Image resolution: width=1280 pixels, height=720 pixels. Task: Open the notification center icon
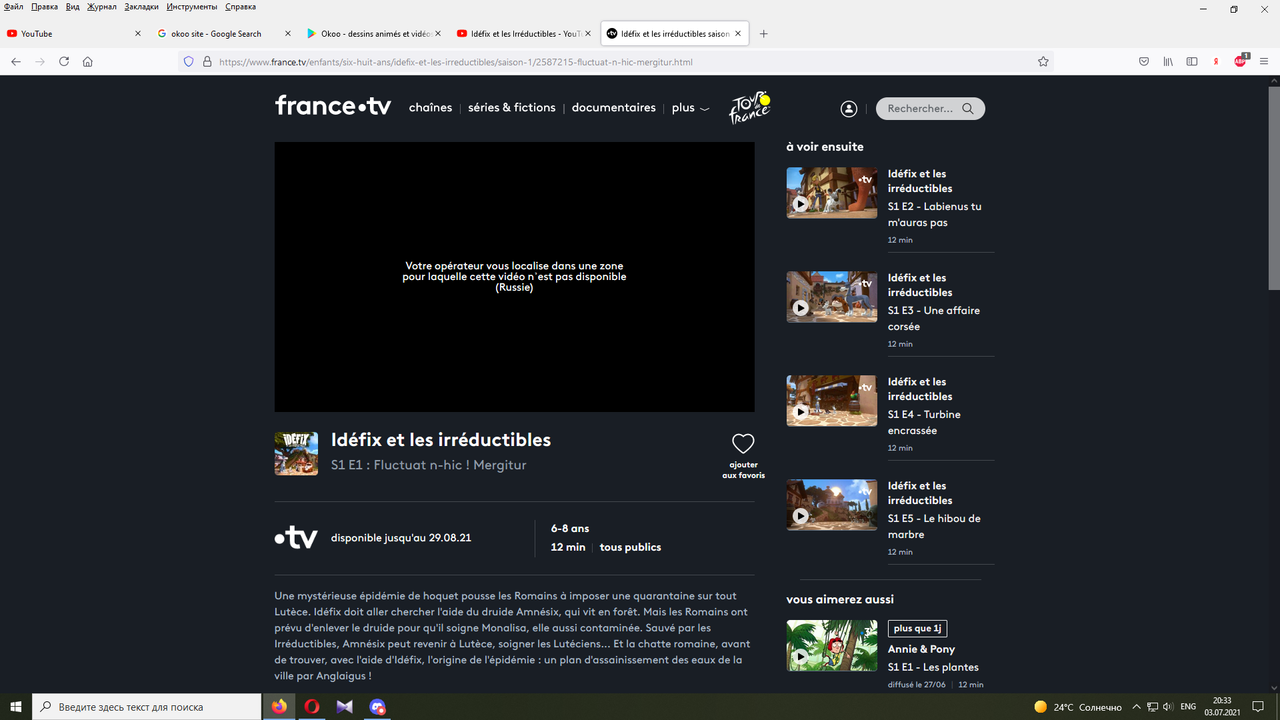point(1259,706)
